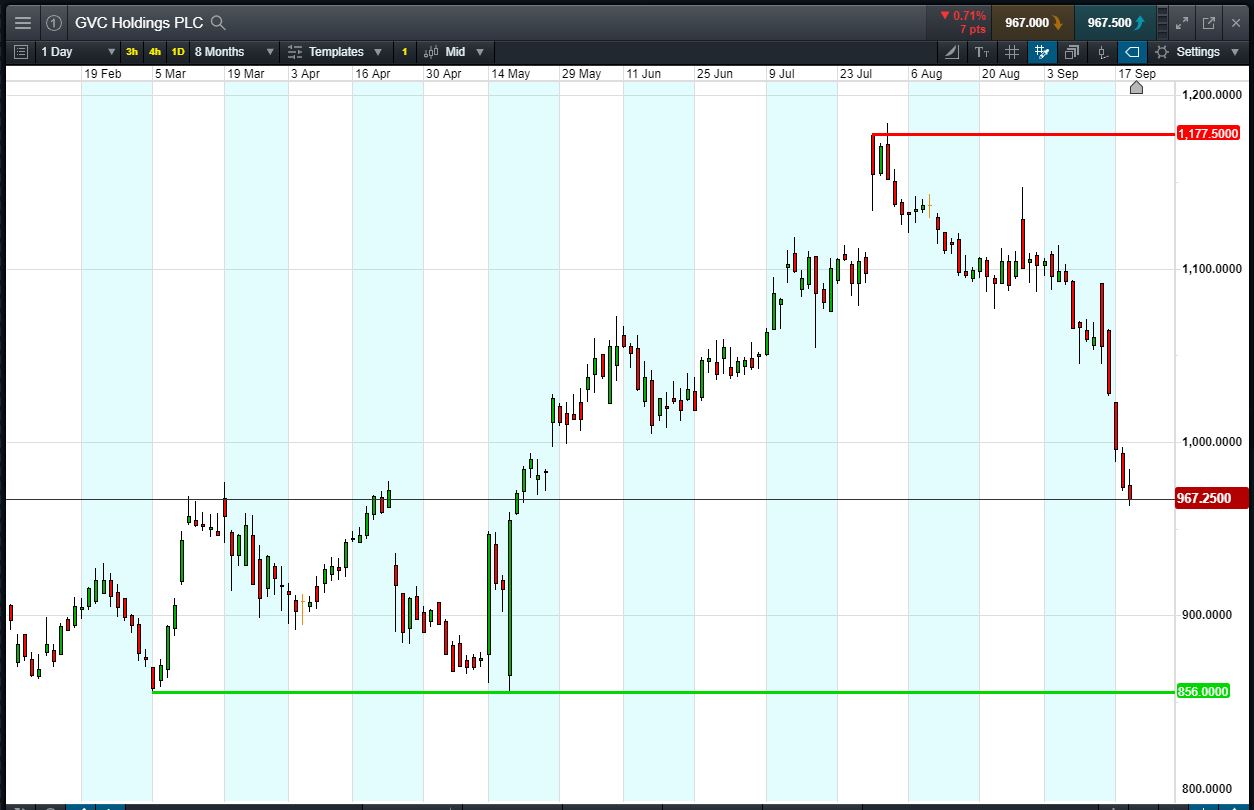
Task: Click the red 0.71% change indicator
Action: tap(962, 16)
